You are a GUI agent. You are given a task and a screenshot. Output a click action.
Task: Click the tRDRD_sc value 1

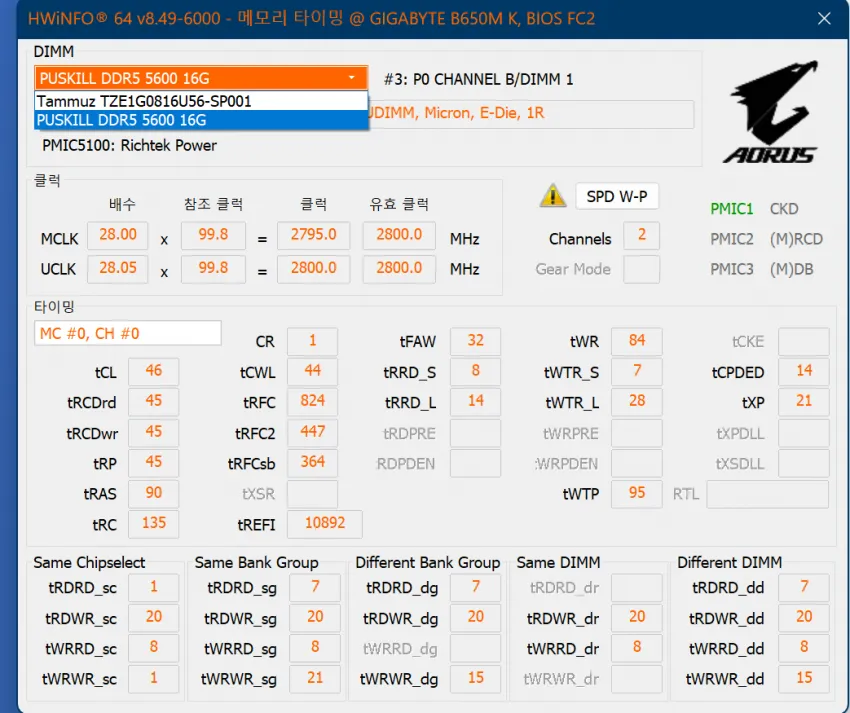tap(153, 588)
